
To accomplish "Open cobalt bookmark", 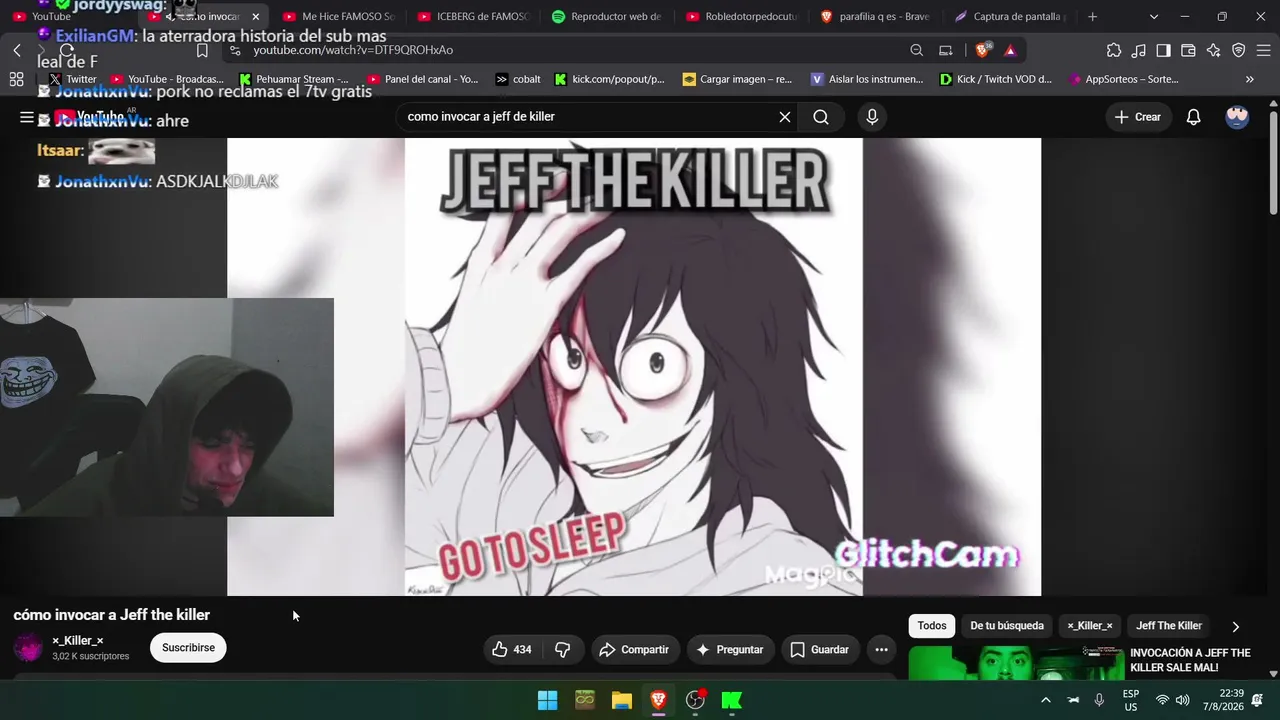I will click(x=518, y=79).
